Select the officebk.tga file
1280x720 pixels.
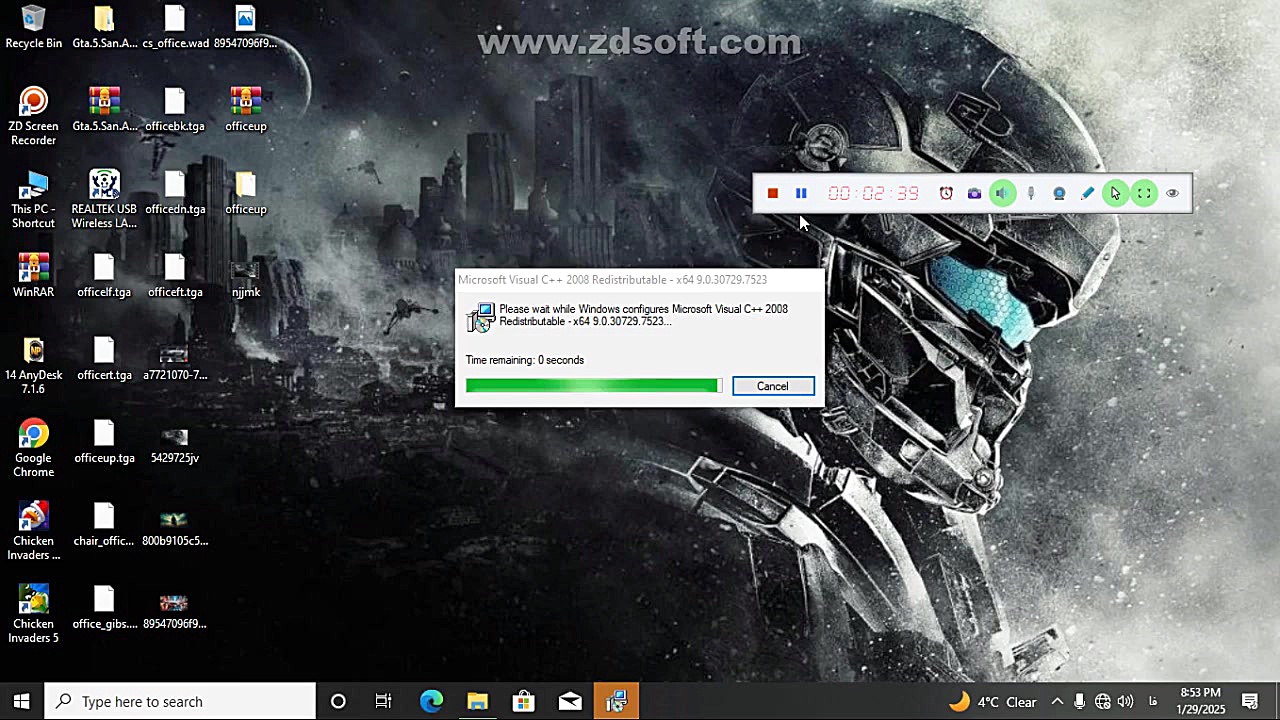(175, 110)
